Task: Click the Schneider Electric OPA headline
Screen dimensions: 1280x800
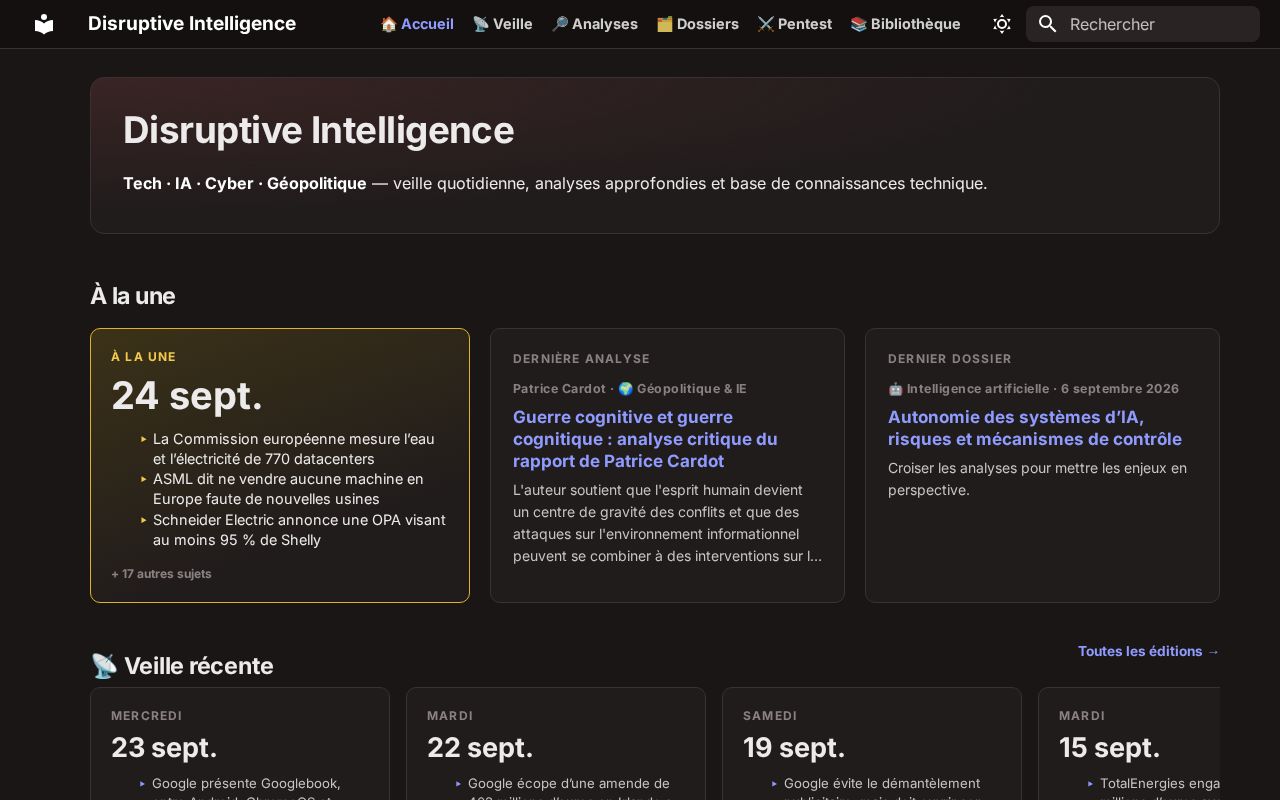Action: [299, 530]
